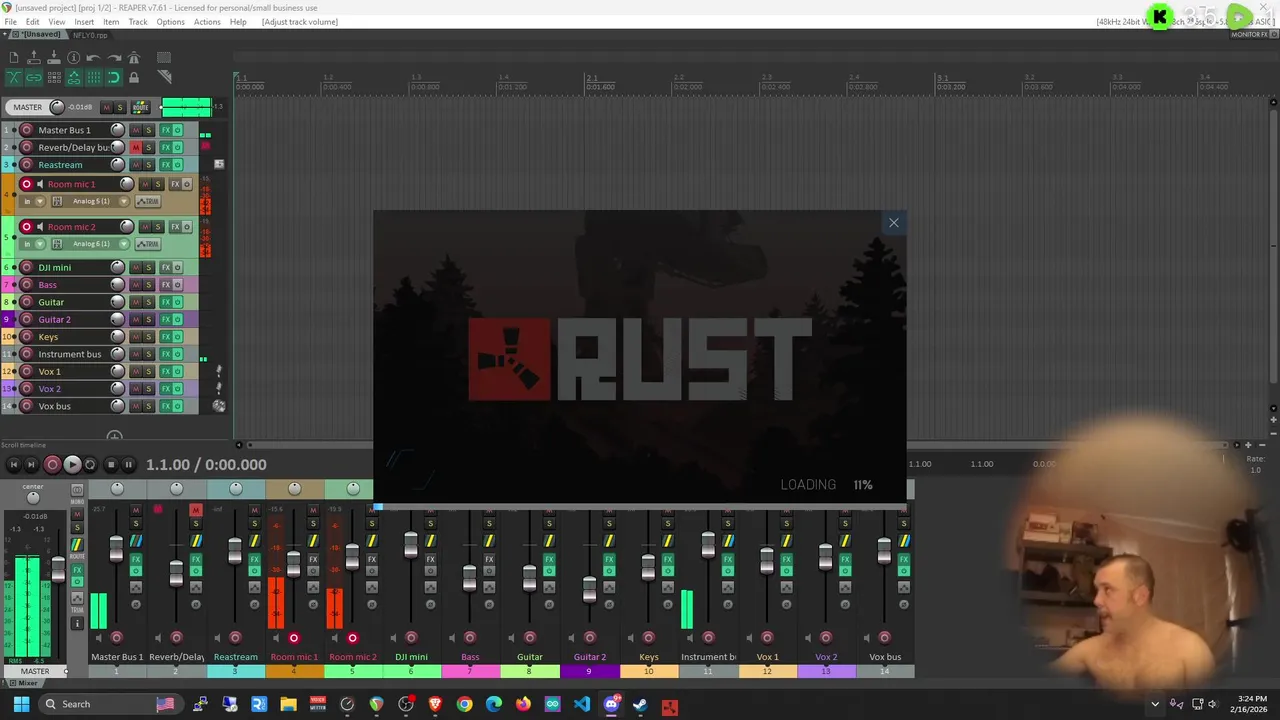This screenshot has width=1280, height=720.
Task: Switch to the NFLY0.rpp project tab
Action: coord(90,35)
